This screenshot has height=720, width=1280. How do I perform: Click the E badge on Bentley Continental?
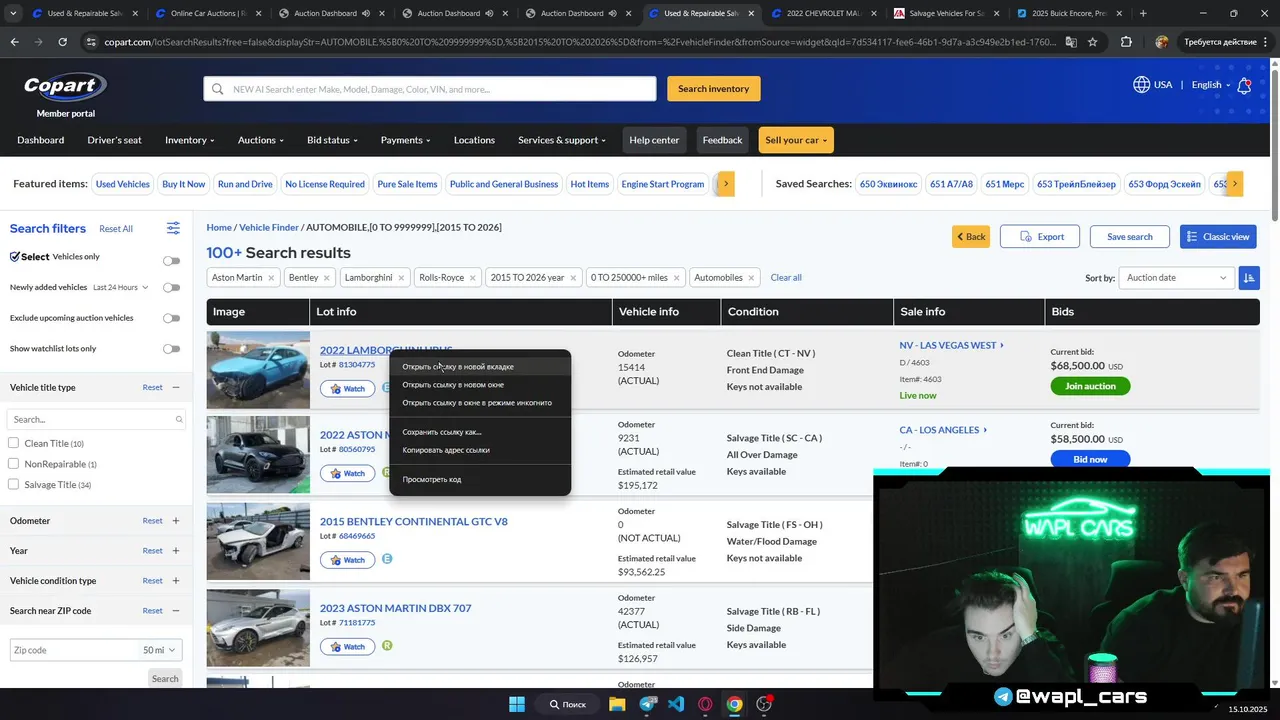coord(387,559)
